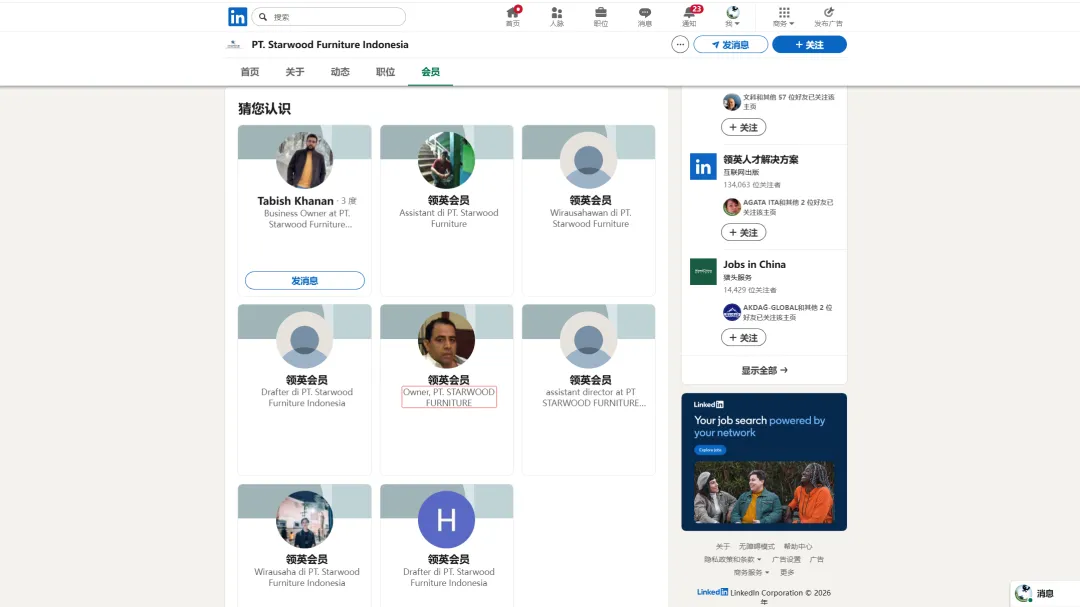This screenshot has height=607, width=1080.
Task: Open the 商务 business grid dropdown
Action: [783, 16]
